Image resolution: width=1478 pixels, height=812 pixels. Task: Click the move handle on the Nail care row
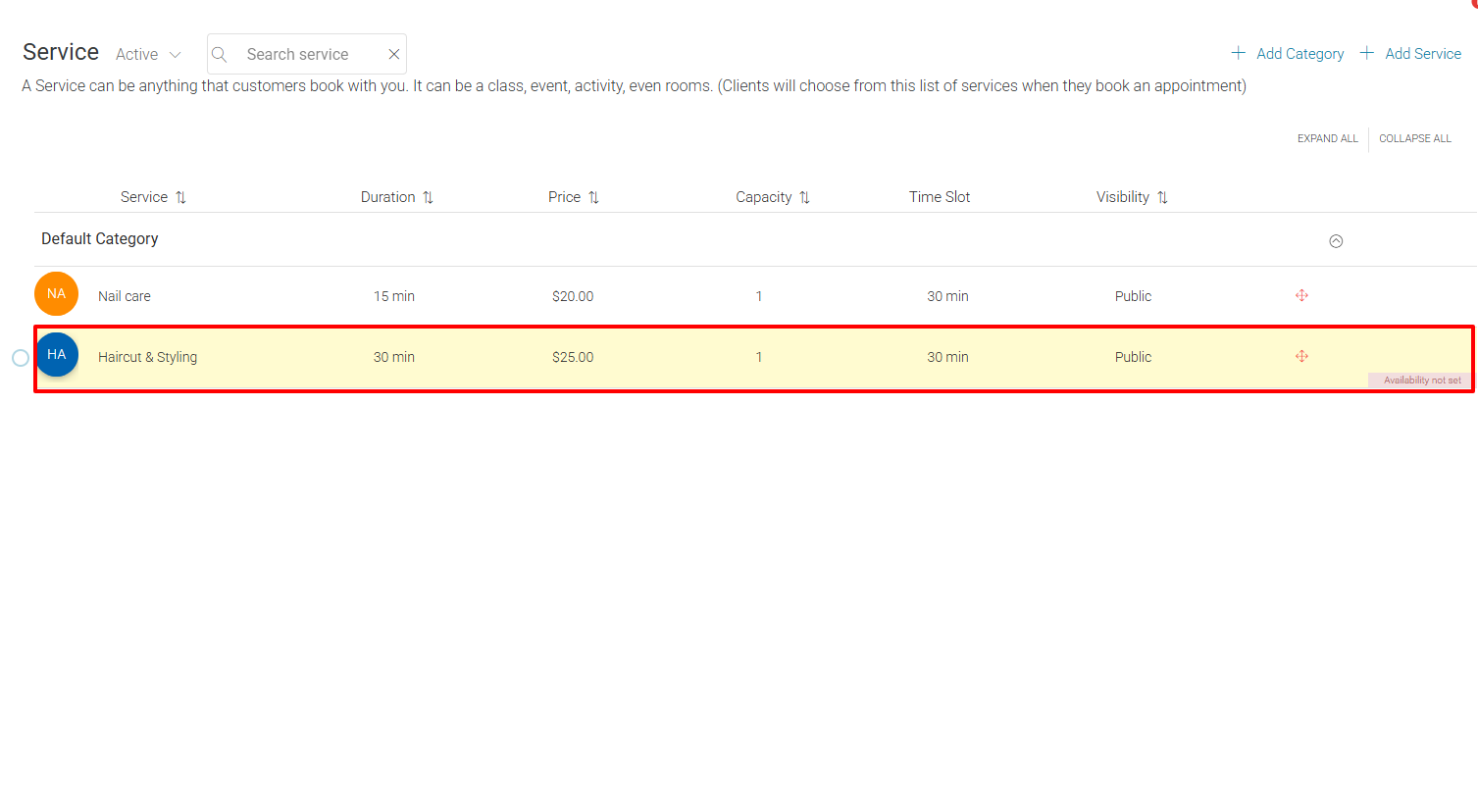[1301, 295]
